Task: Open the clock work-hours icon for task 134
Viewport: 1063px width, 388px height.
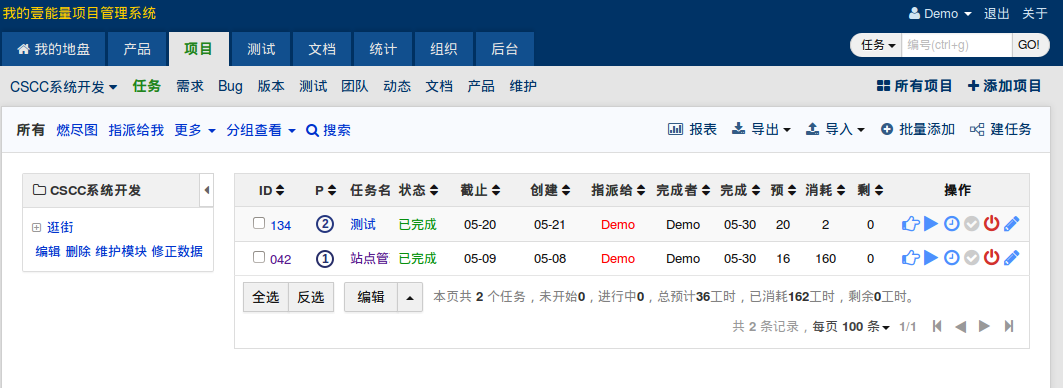Action: click(x=952, y=224)
